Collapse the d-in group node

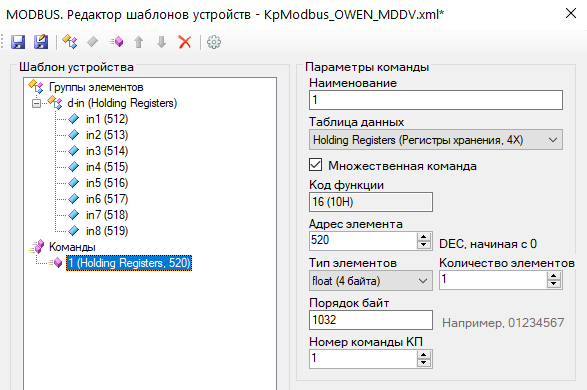[36, 103]
